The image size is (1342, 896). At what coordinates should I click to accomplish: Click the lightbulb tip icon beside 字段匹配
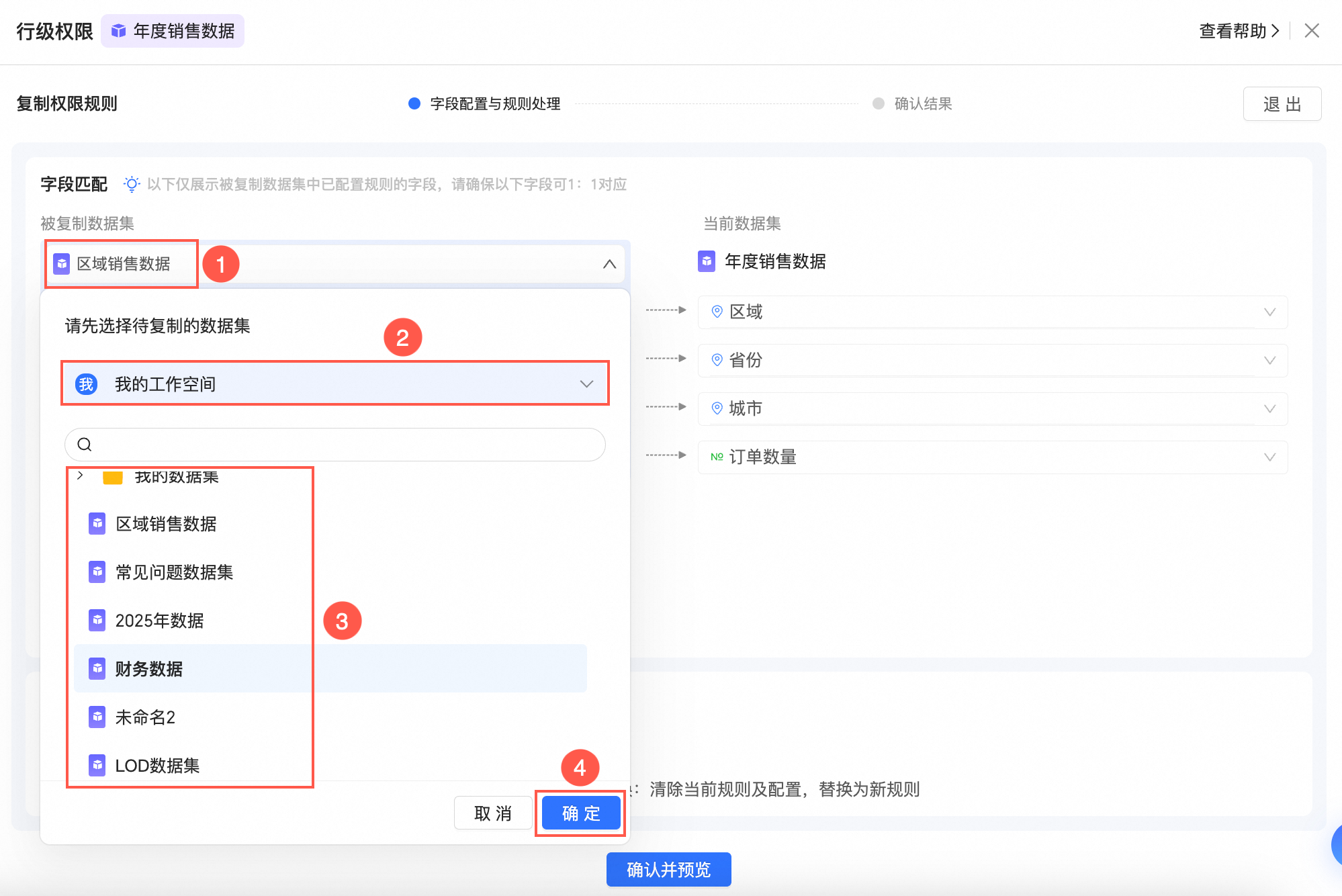(132, 184)
